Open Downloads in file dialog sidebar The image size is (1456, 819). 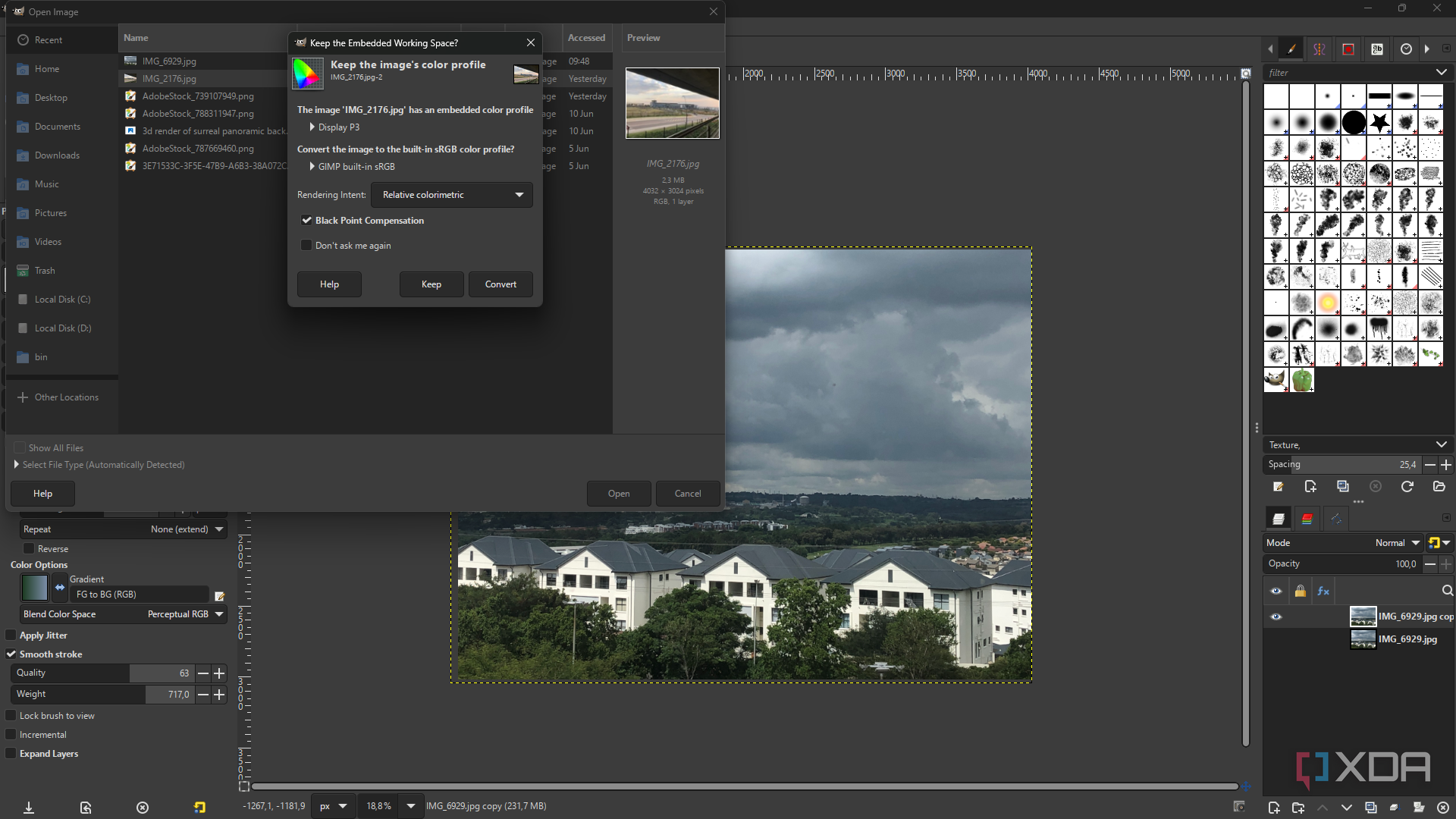(57, 155)
